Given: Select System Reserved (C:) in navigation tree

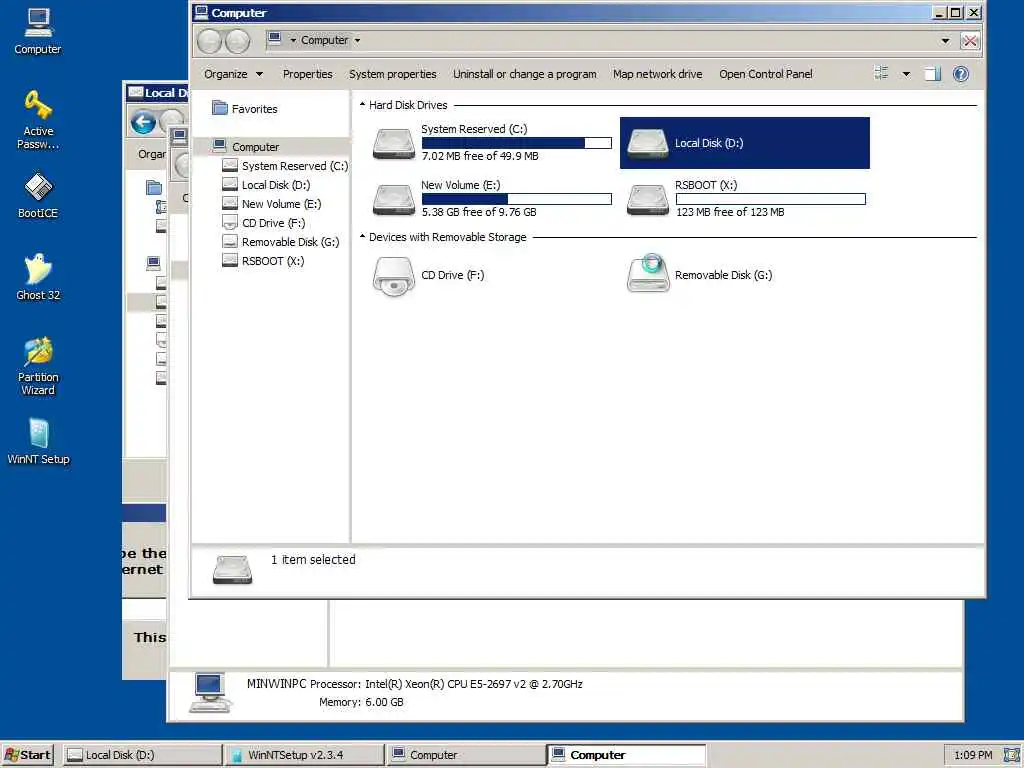Looking at the screenshot, I should pyautogui.click(x=285, y=166).
